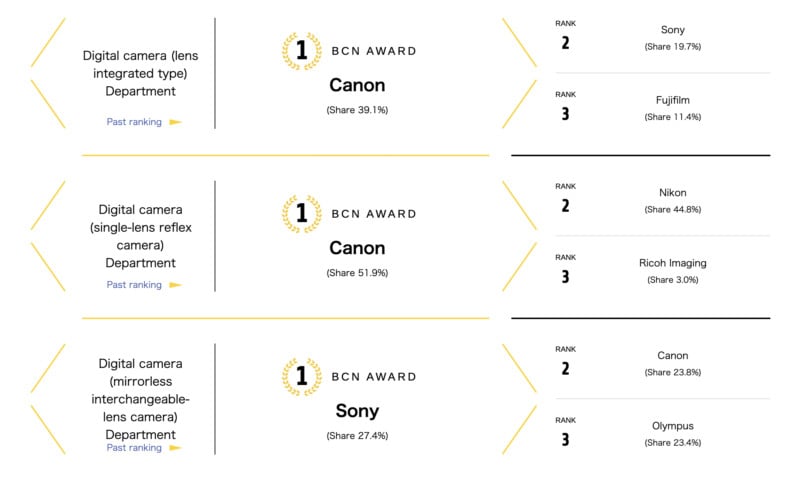
Task: Click the Ricoh Imaging rank 3 entry
Action: coord(673,264)
